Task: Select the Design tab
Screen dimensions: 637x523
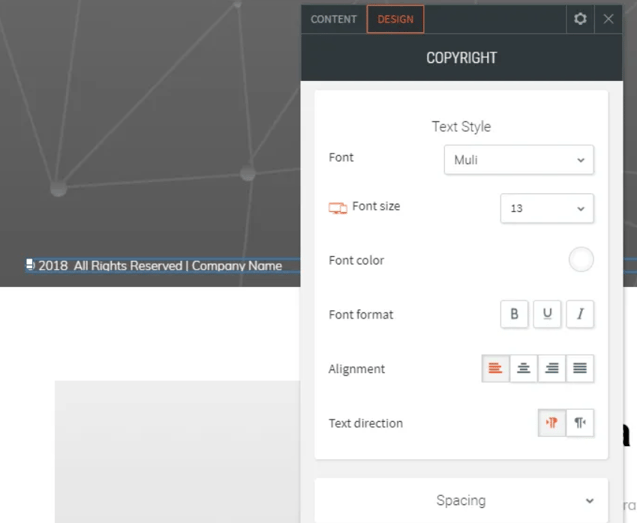Action: (395, 19)
